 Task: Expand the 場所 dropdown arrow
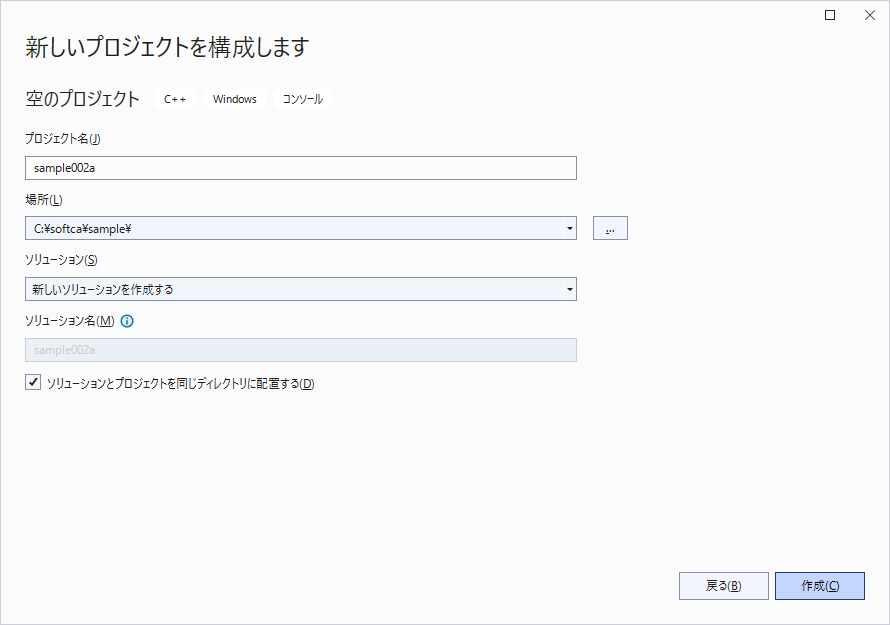569,229
